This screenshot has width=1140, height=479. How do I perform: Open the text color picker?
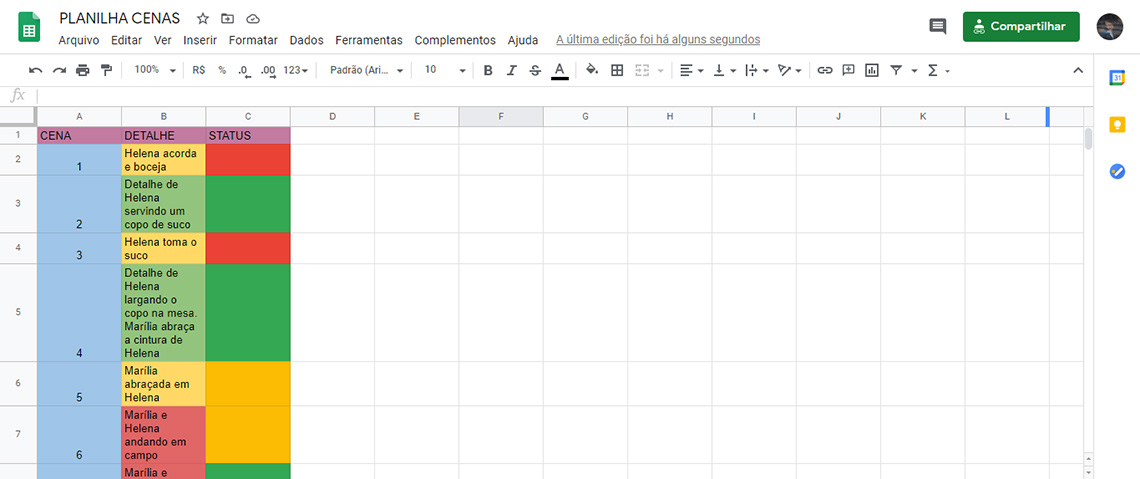[x=560, y=70]
